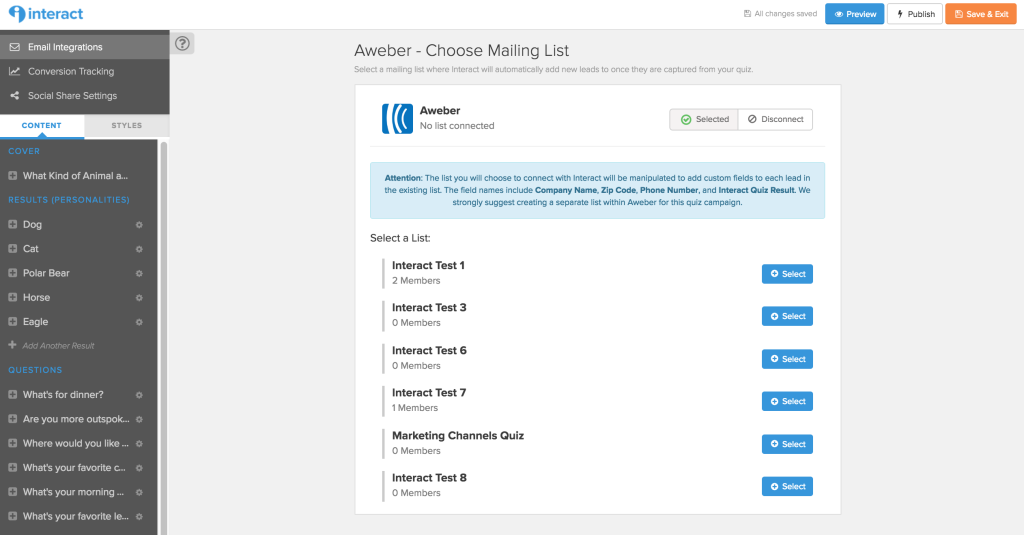Click the Marketing Channels Quiz list name
The width and height of the screenshot is (1024, 535).
pyautogui.click(x=458, y=436)
